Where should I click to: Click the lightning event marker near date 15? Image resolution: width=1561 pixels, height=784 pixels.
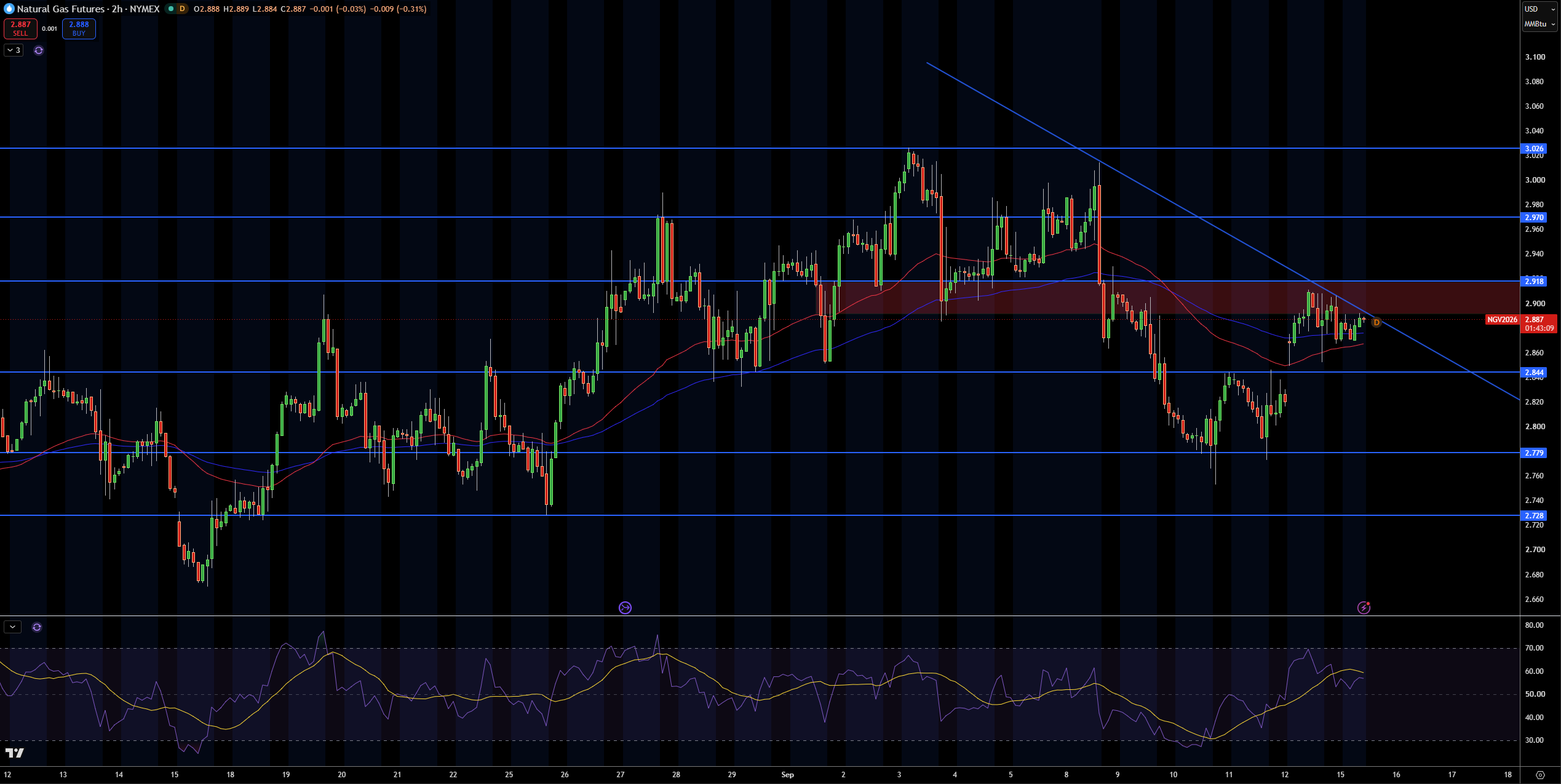tap(1364, 608)
